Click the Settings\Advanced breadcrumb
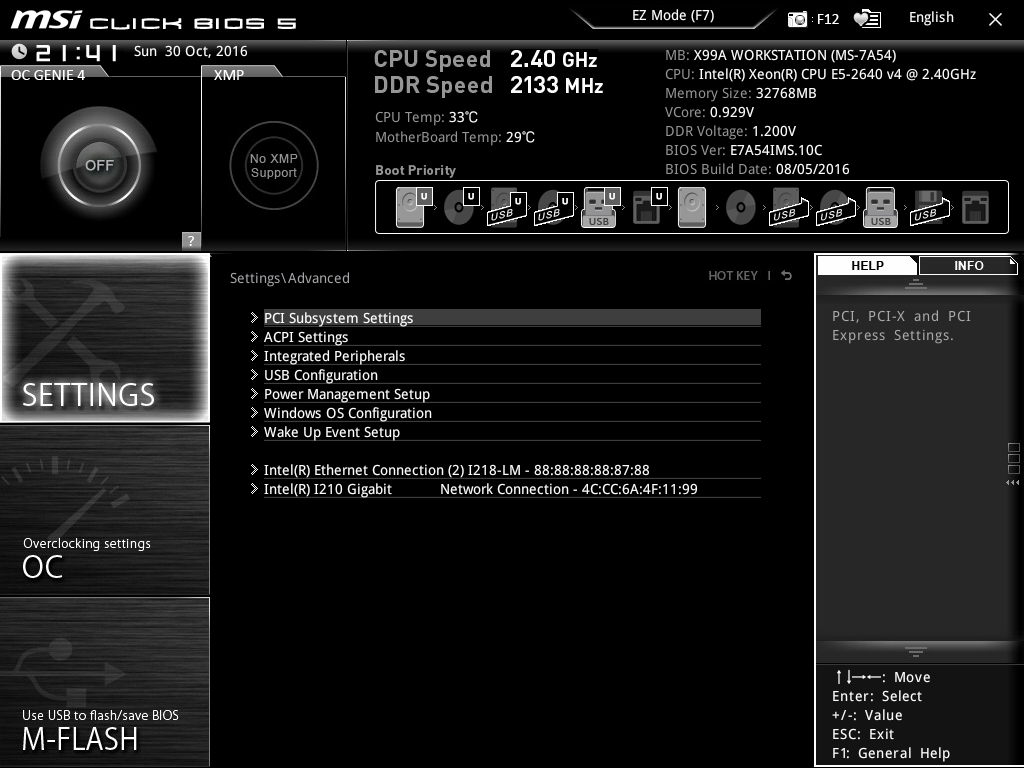This screenshot has width=1024, height=768. (289, 278)
